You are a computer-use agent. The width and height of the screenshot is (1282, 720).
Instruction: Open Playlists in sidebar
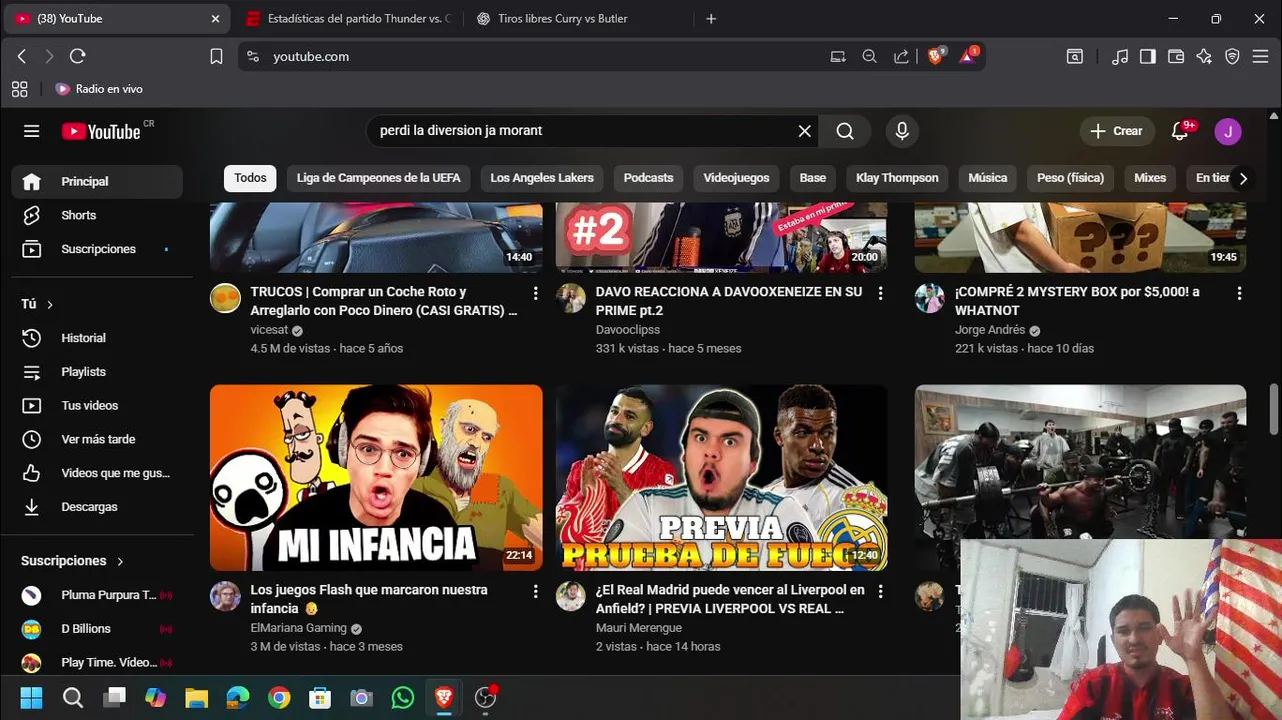point(97,372)
